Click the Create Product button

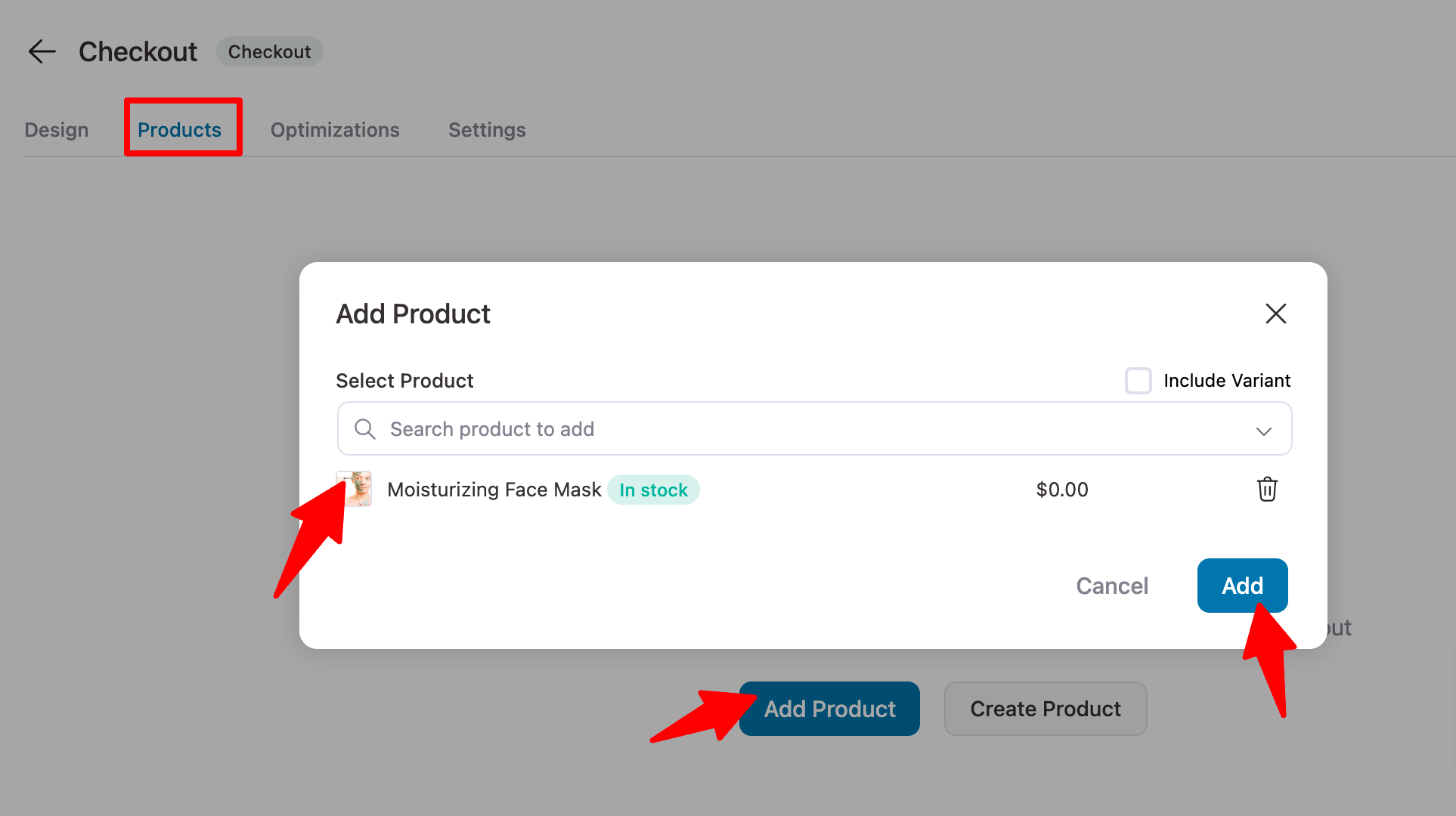pyautogui.click(x=1046, y=709)
